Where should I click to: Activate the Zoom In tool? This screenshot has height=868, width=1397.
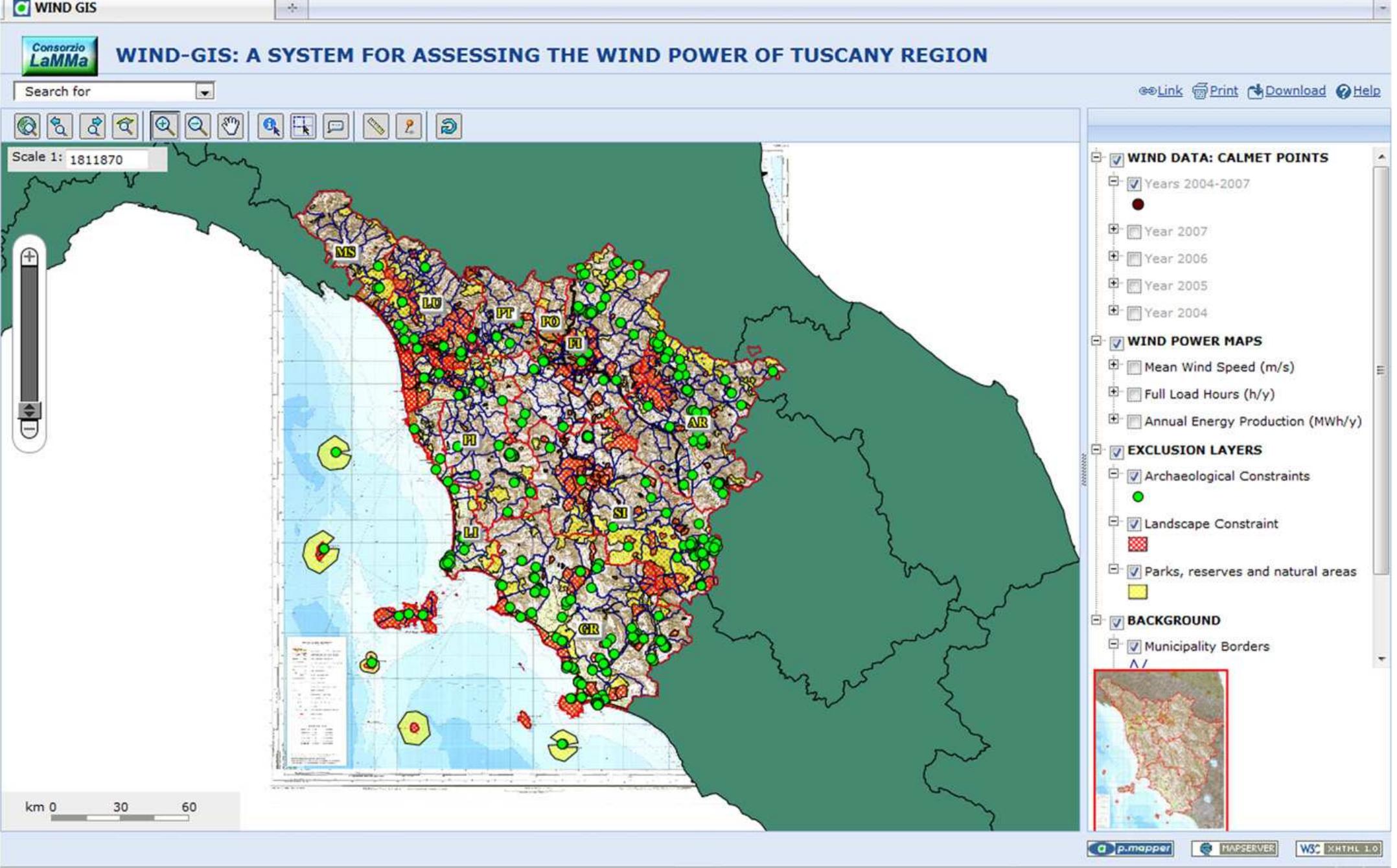pos(165,126)
